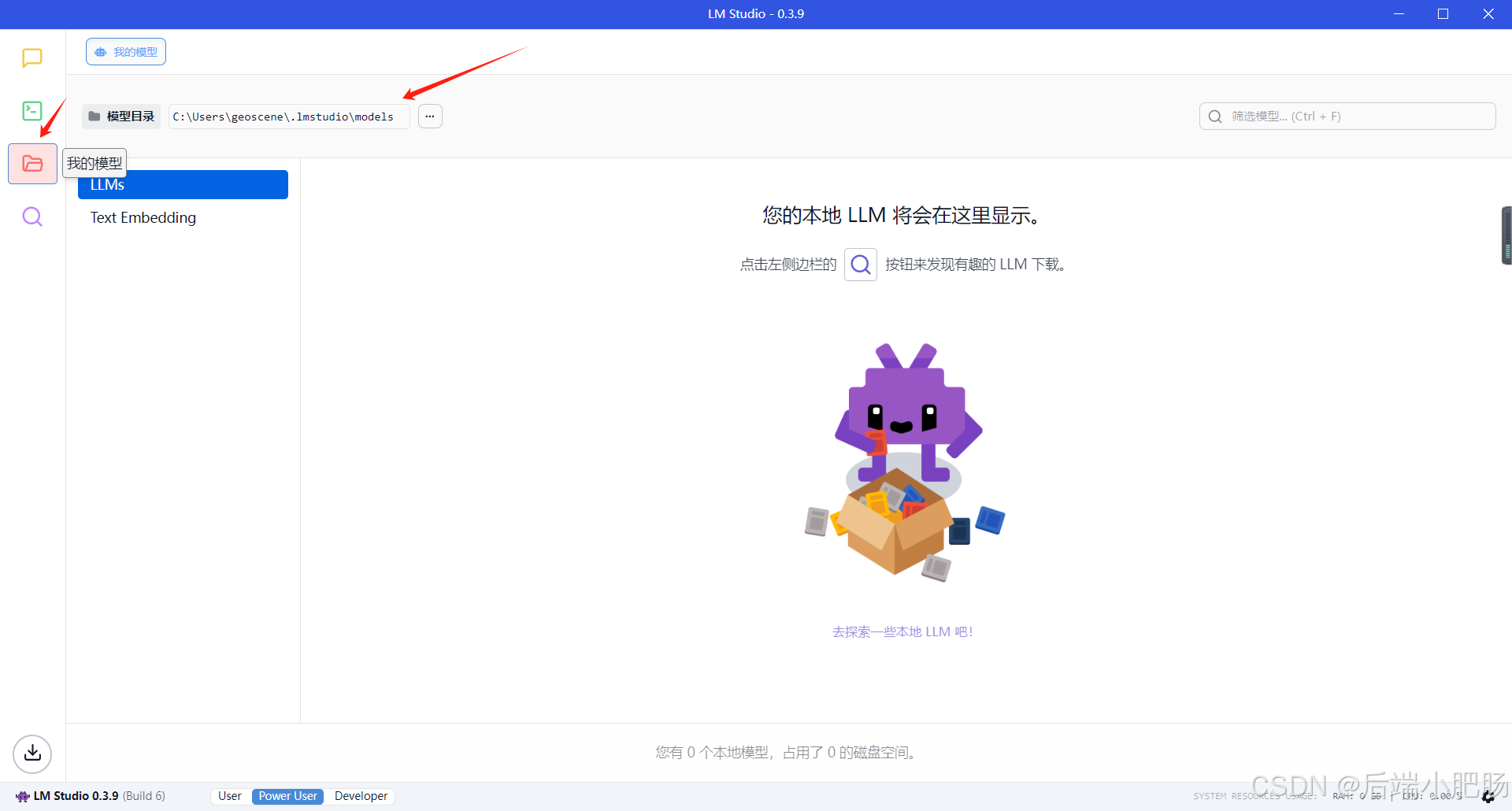Open the Developer terminal sidebar icon
The height and width of the screenshot is (811, 1512).
click(x=32, y=111)
